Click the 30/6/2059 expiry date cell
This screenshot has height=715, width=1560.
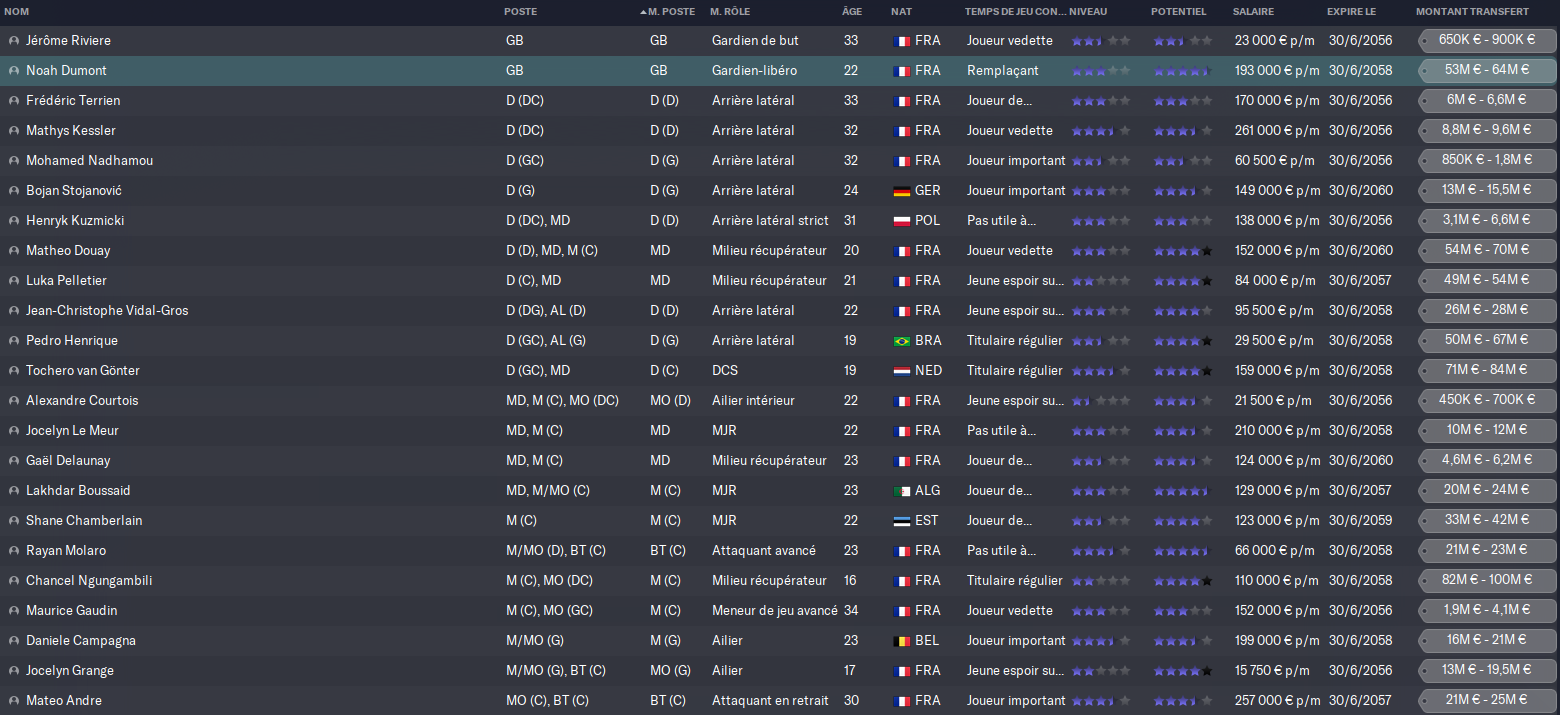coord(1360,521)
